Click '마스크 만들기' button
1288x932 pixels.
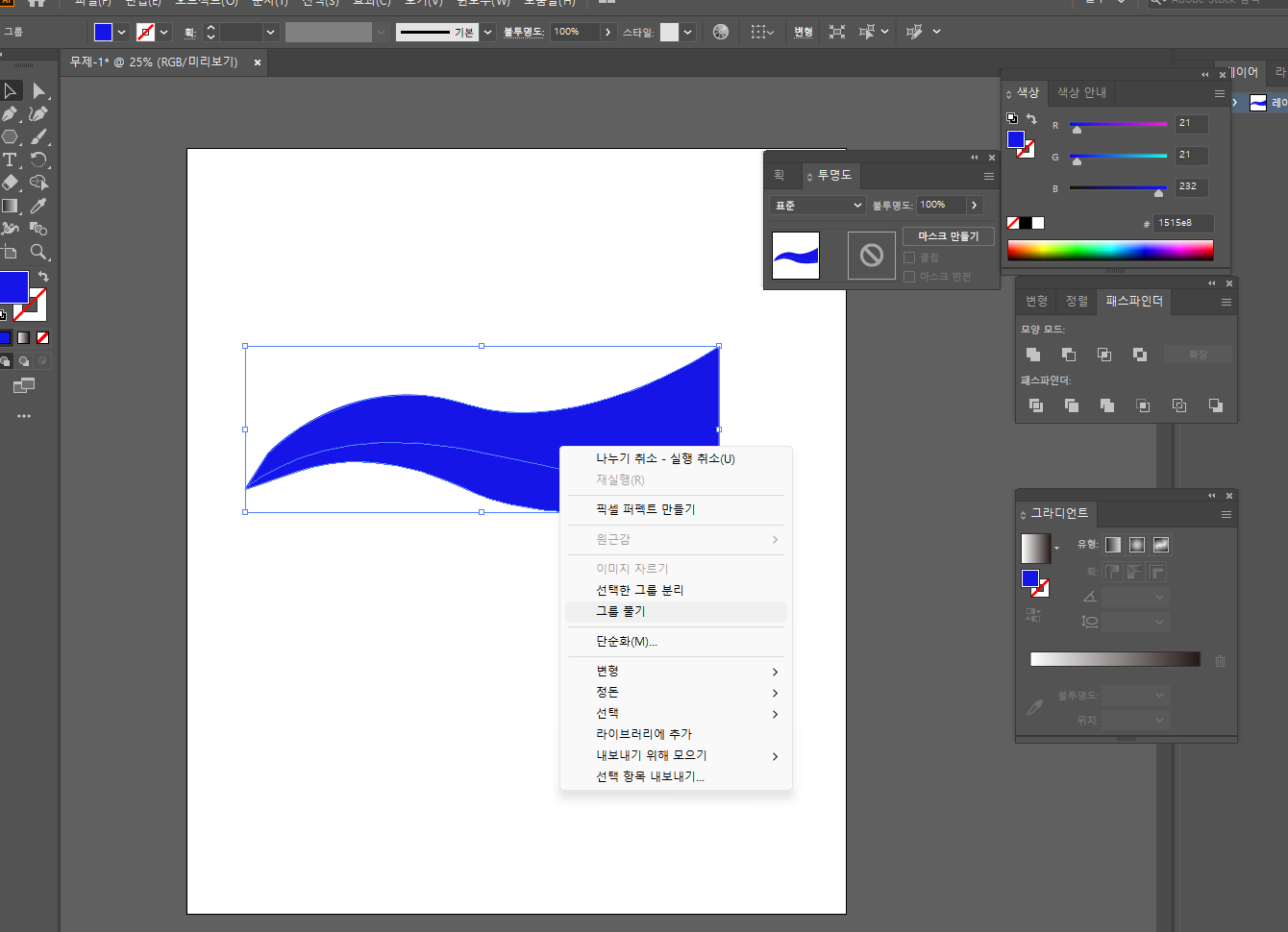click(x=948, y=236)
